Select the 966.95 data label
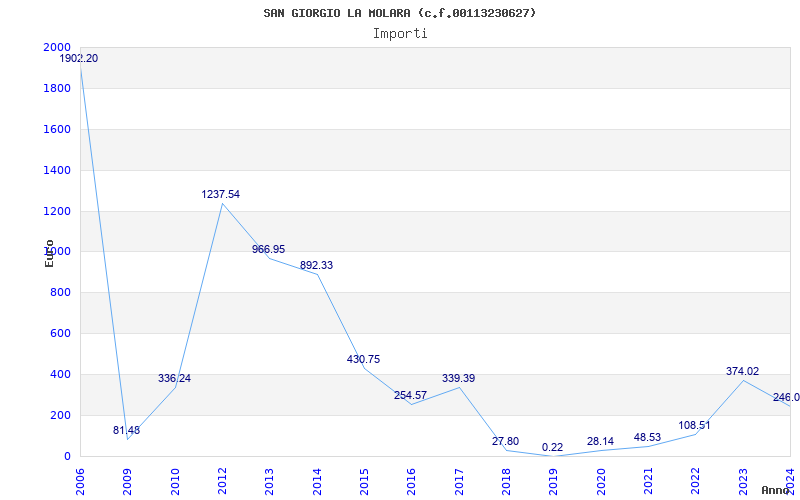800x500 pixels. [268, 249]
